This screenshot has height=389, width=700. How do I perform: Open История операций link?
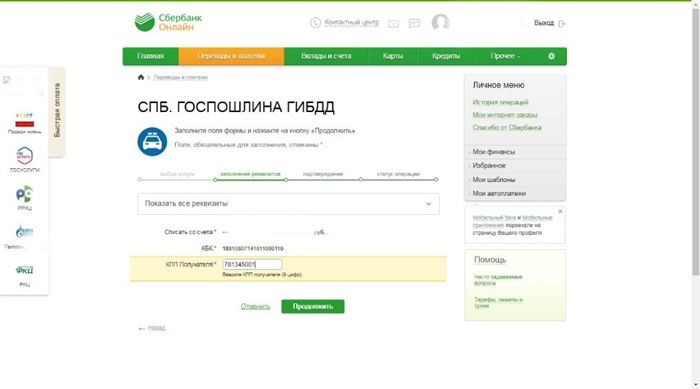pos(500,102)
